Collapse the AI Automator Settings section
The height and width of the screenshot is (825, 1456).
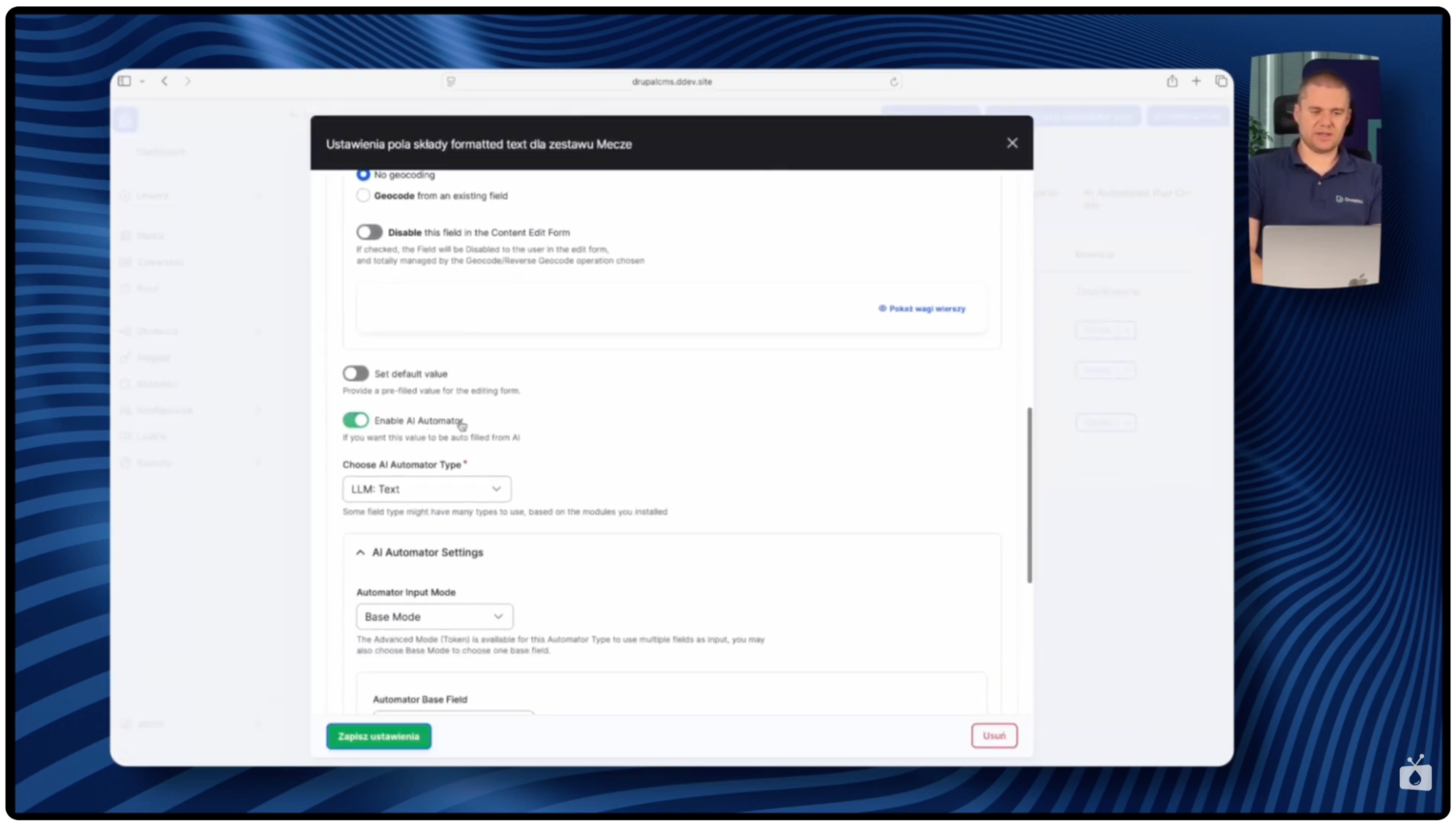(361, 552)
